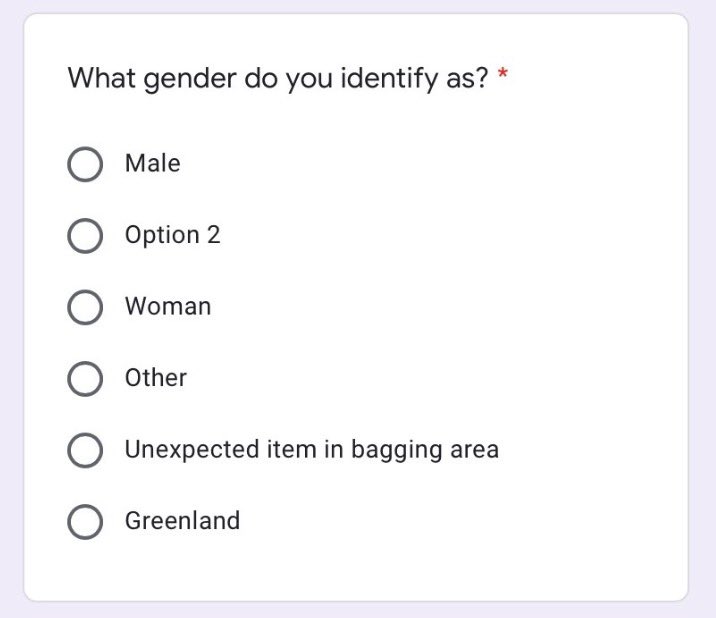Click the digit 2 in the Option 2 label
The width and height of the screenshot is (716, 618).
pyautogui.click(x=213, y=235)
